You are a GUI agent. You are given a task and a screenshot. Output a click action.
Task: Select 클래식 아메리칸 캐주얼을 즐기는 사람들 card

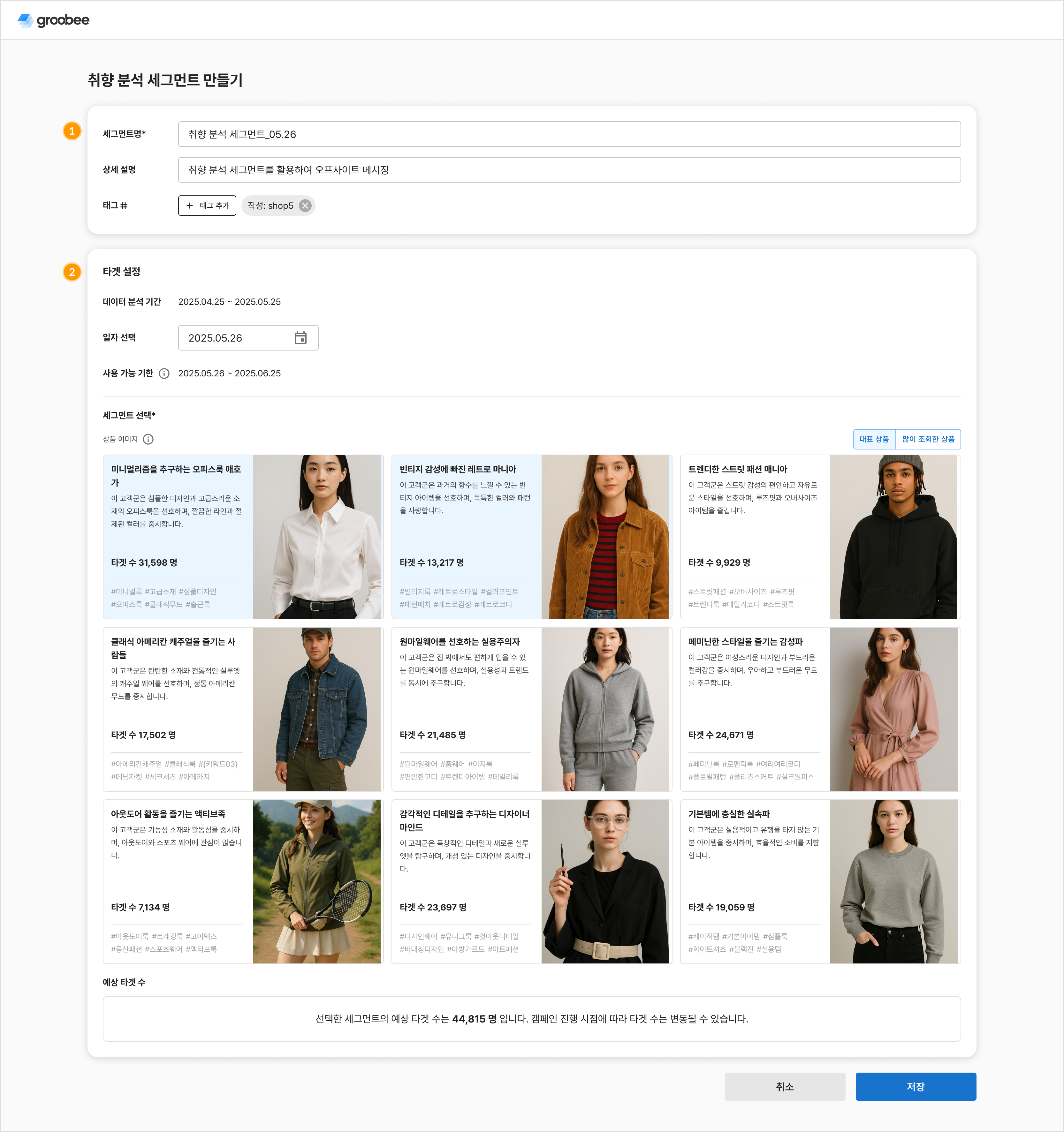point(243,709)
